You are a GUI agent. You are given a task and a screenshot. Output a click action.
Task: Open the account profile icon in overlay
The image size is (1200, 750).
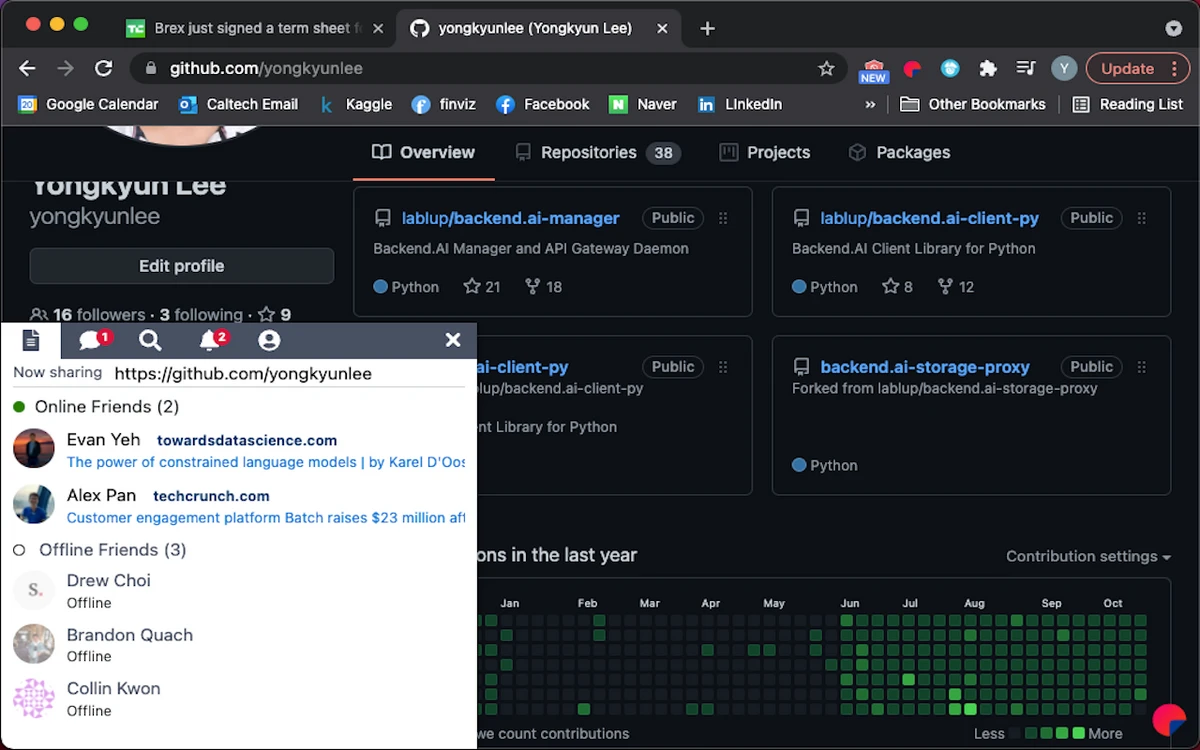[x=269, y=341]
